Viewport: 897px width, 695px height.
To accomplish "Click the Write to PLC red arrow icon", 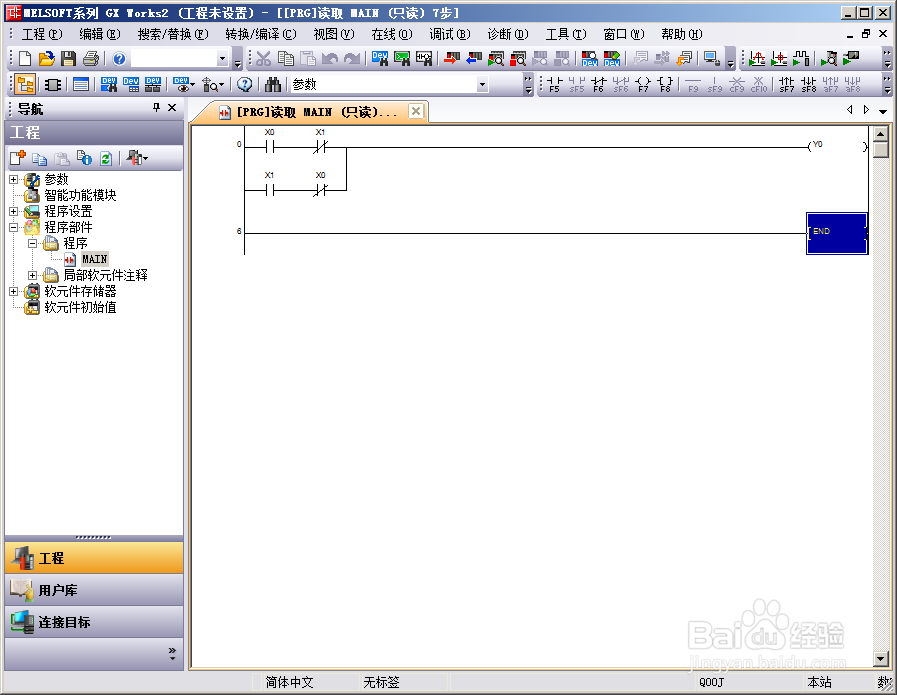I will (452, 58).
